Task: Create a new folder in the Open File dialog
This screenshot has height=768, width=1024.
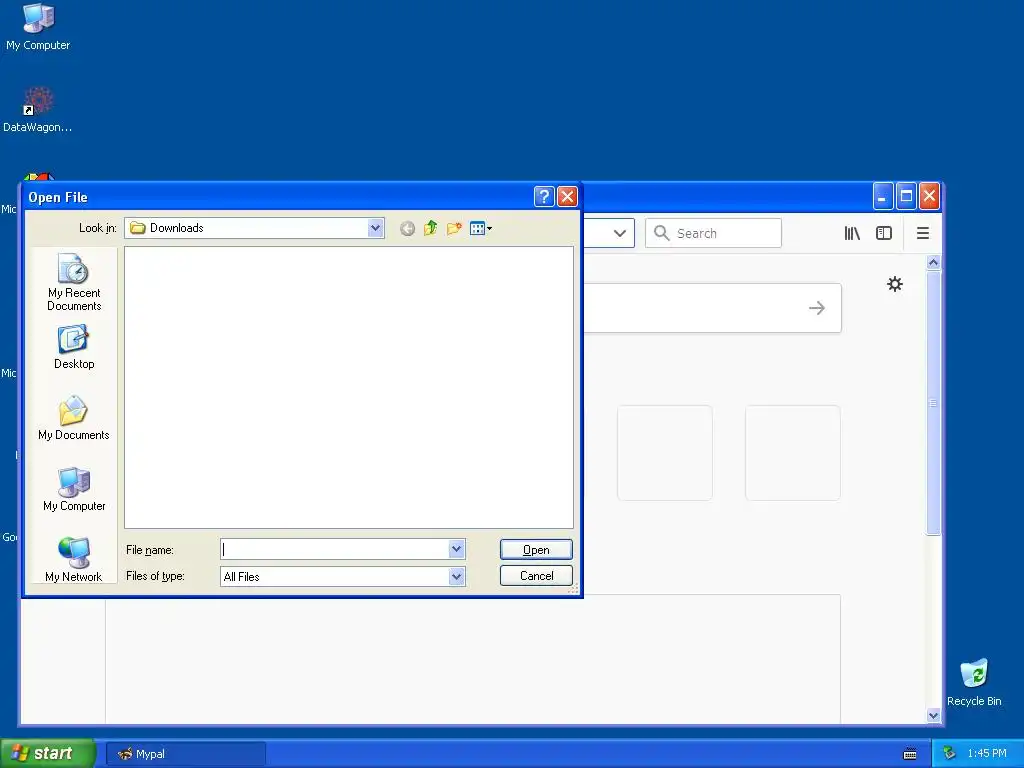Action: point(455,229)
